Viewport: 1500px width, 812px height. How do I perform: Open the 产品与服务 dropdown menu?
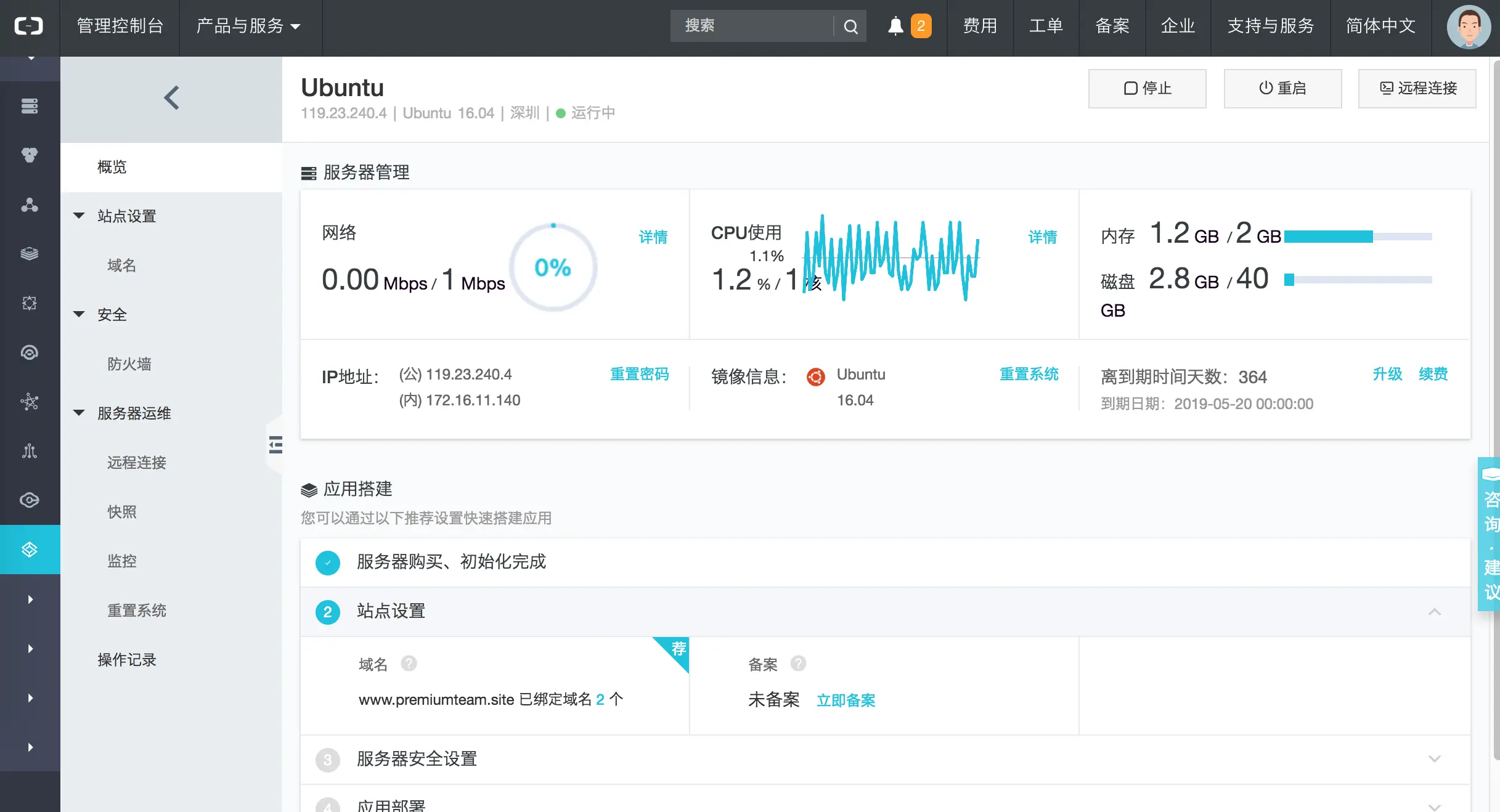pyautogui.click(x=248, y=26)
